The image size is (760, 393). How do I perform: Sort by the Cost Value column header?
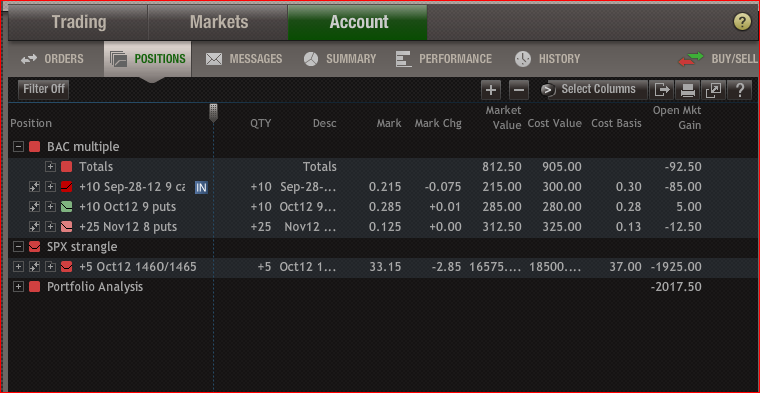(554, 124)
